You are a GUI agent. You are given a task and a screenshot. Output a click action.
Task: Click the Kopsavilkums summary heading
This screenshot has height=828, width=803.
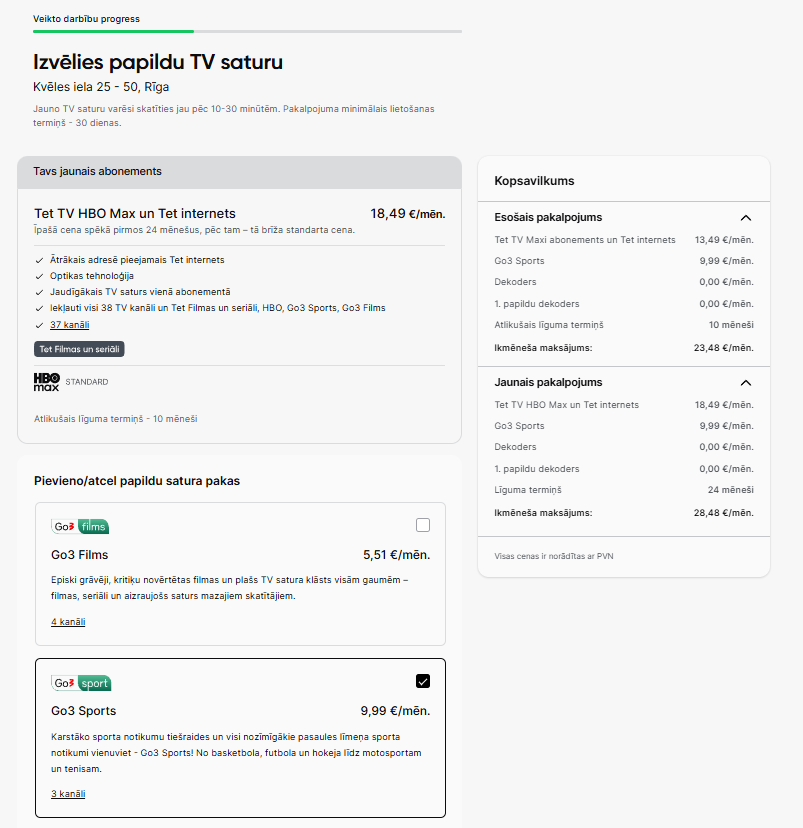[534, 181]
